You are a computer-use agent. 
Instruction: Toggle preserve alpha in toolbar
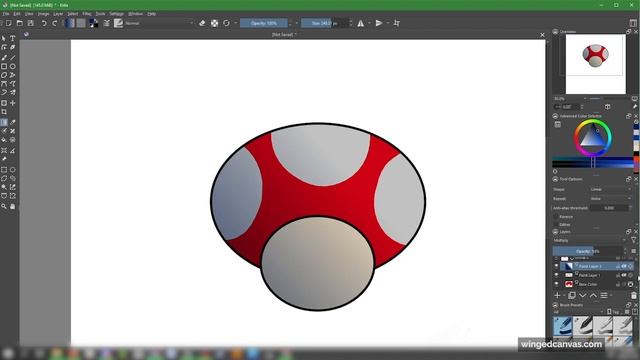[214, 23]
